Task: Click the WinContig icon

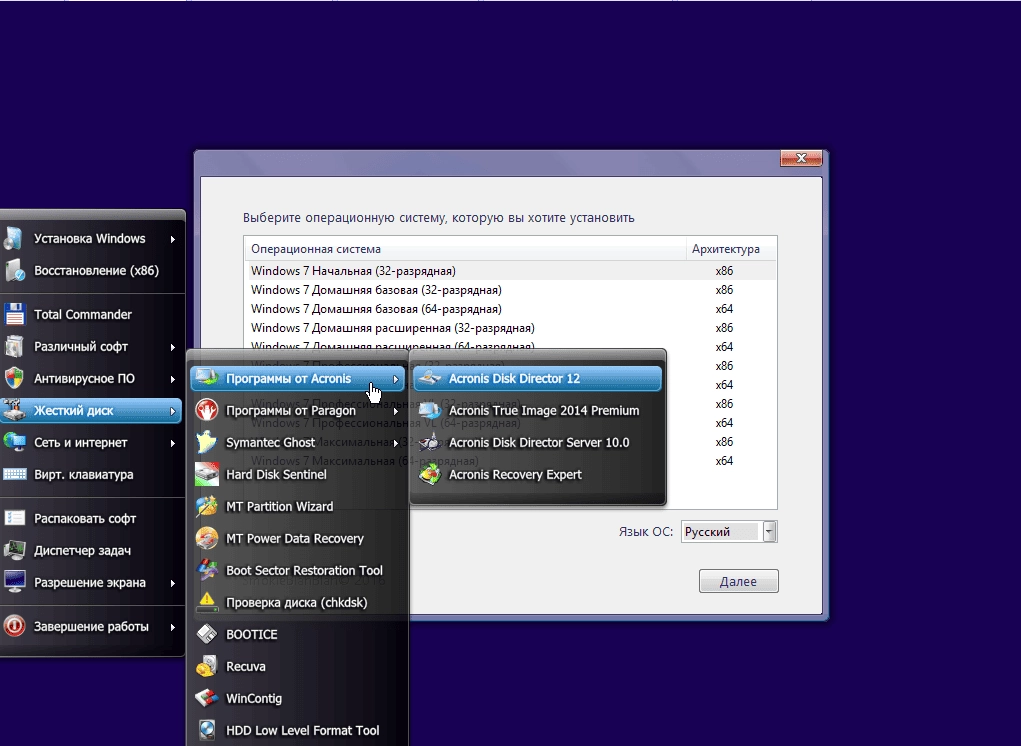Action: (206, 698)
